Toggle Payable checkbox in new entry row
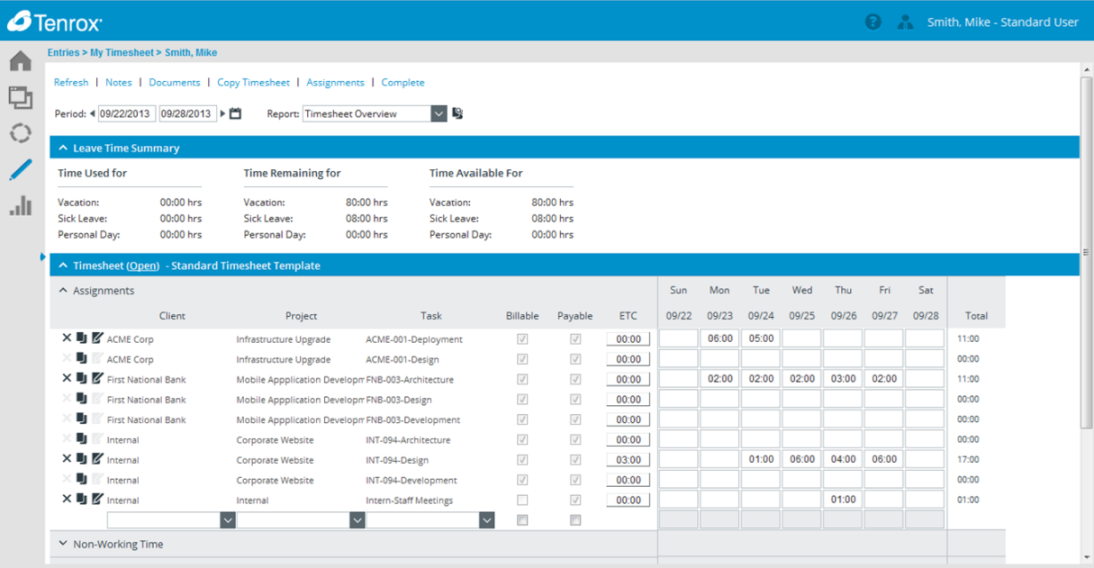The image size is (1094, 568). [x=575, y=520]
